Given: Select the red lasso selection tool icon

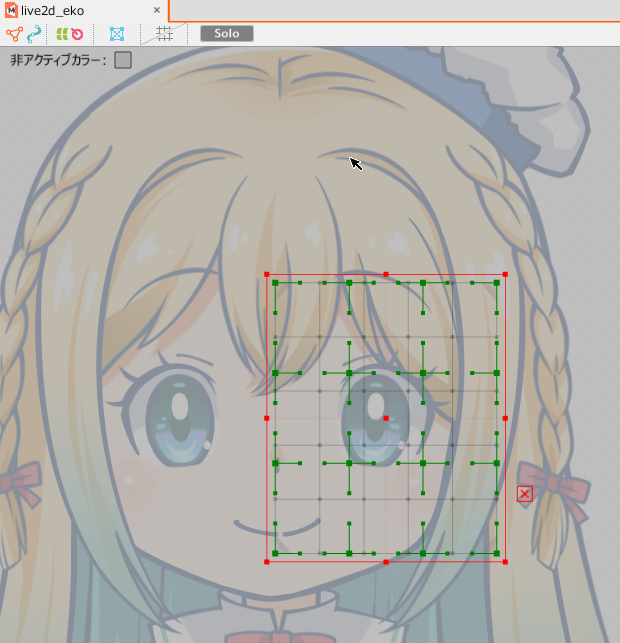Looking at the screenshot, I should pyautogui.click(x=77, y=34).
